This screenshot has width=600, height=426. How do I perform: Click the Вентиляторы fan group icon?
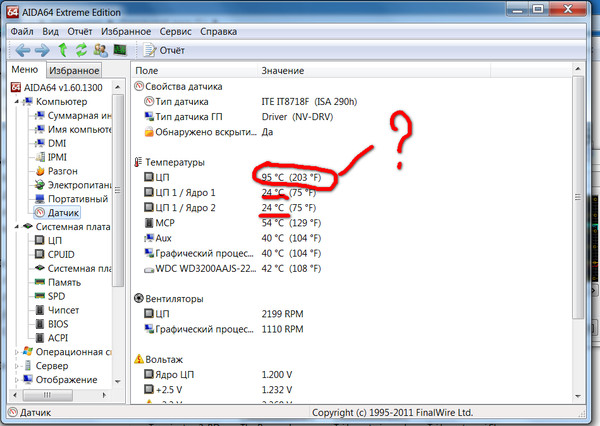click(139, 299)
